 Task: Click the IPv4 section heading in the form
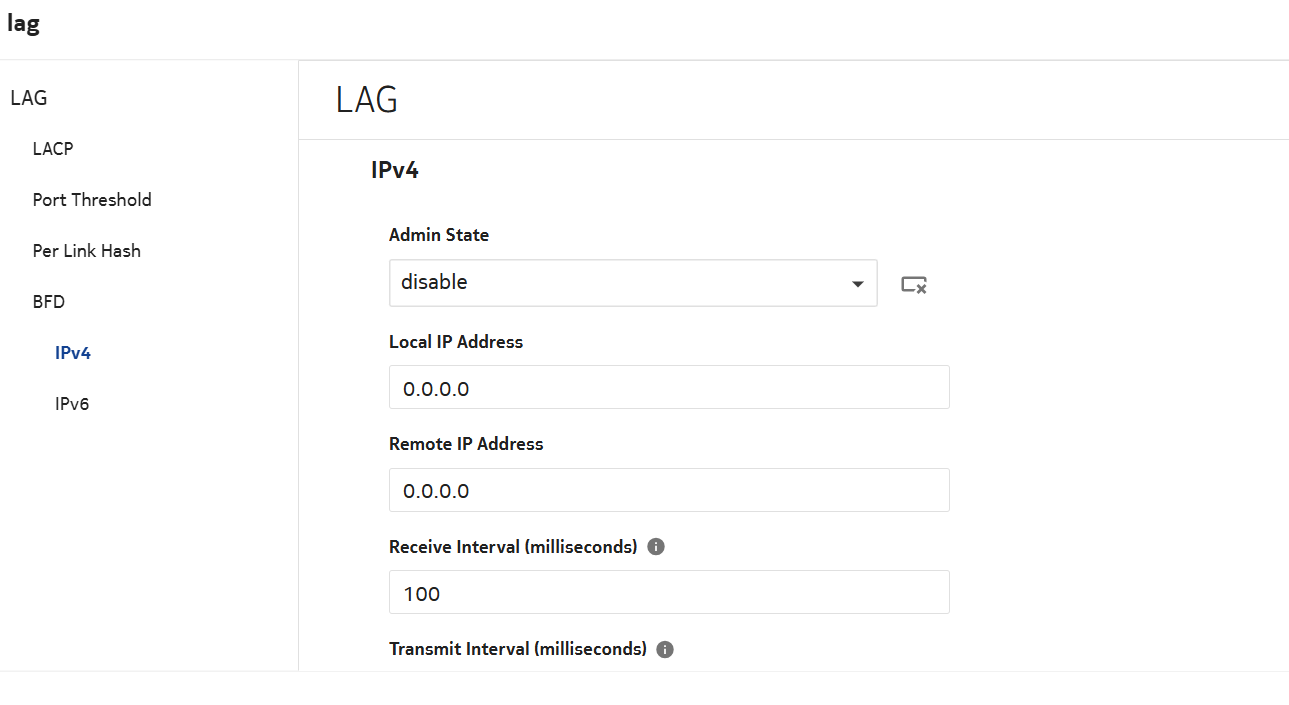click(394, 170)
